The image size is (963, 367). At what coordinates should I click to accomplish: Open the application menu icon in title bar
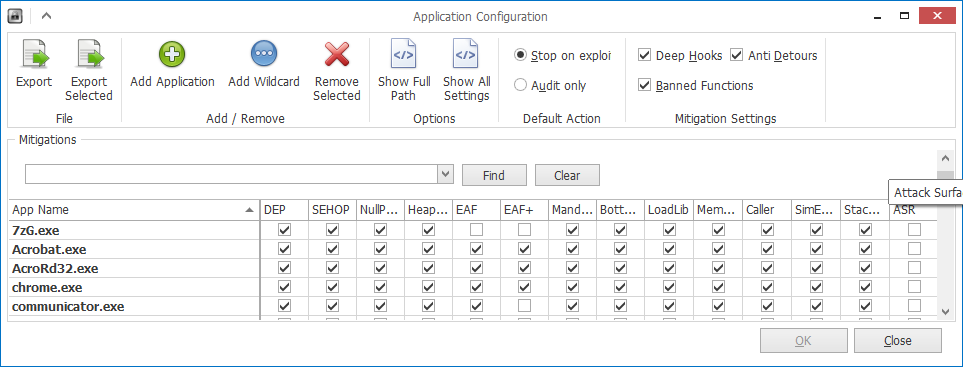15,17
